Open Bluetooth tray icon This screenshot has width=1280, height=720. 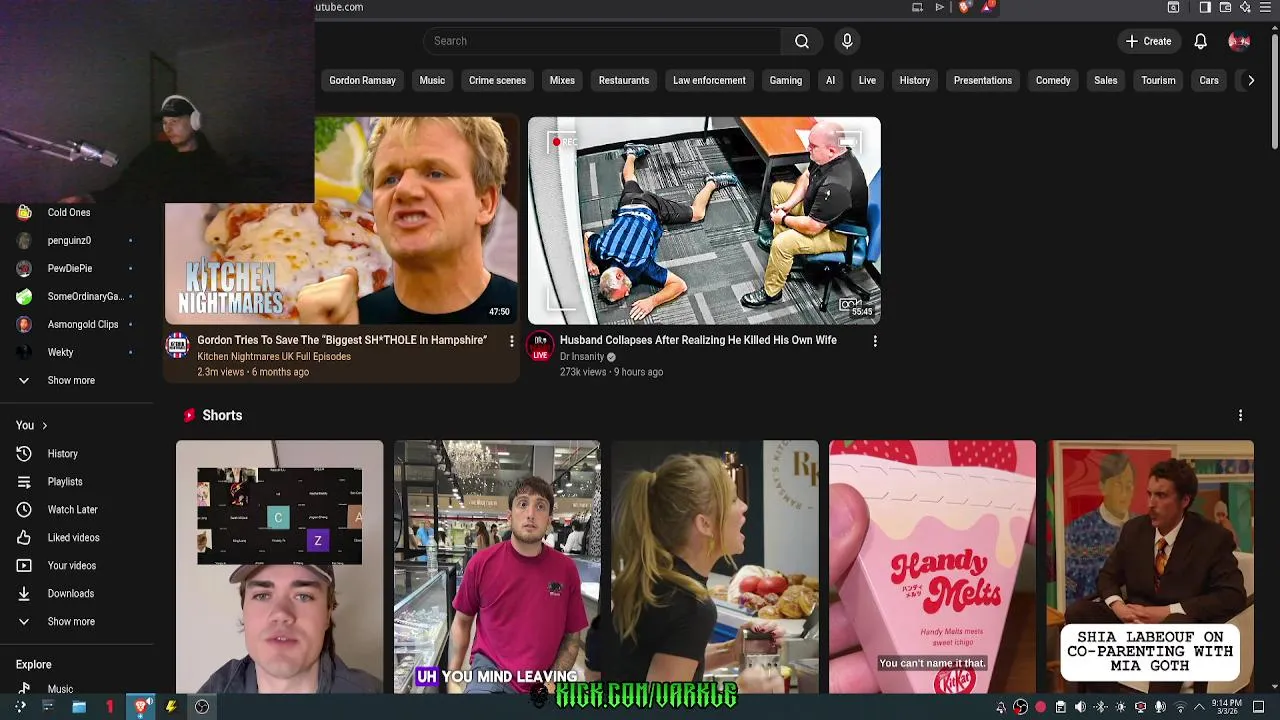pos(1100,707)
